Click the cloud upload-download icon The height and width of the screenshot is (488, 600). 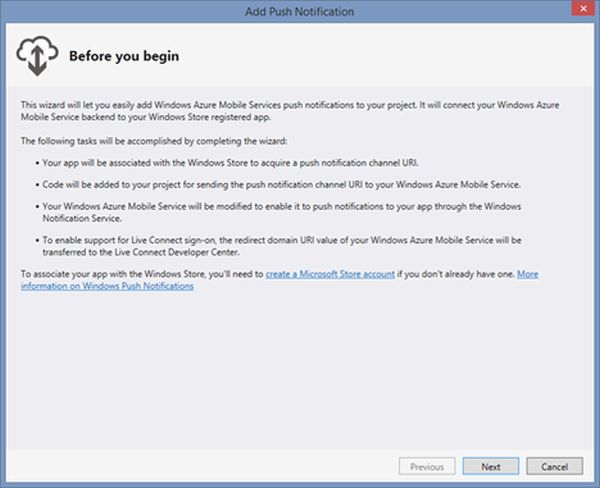(x=37, y=56)
